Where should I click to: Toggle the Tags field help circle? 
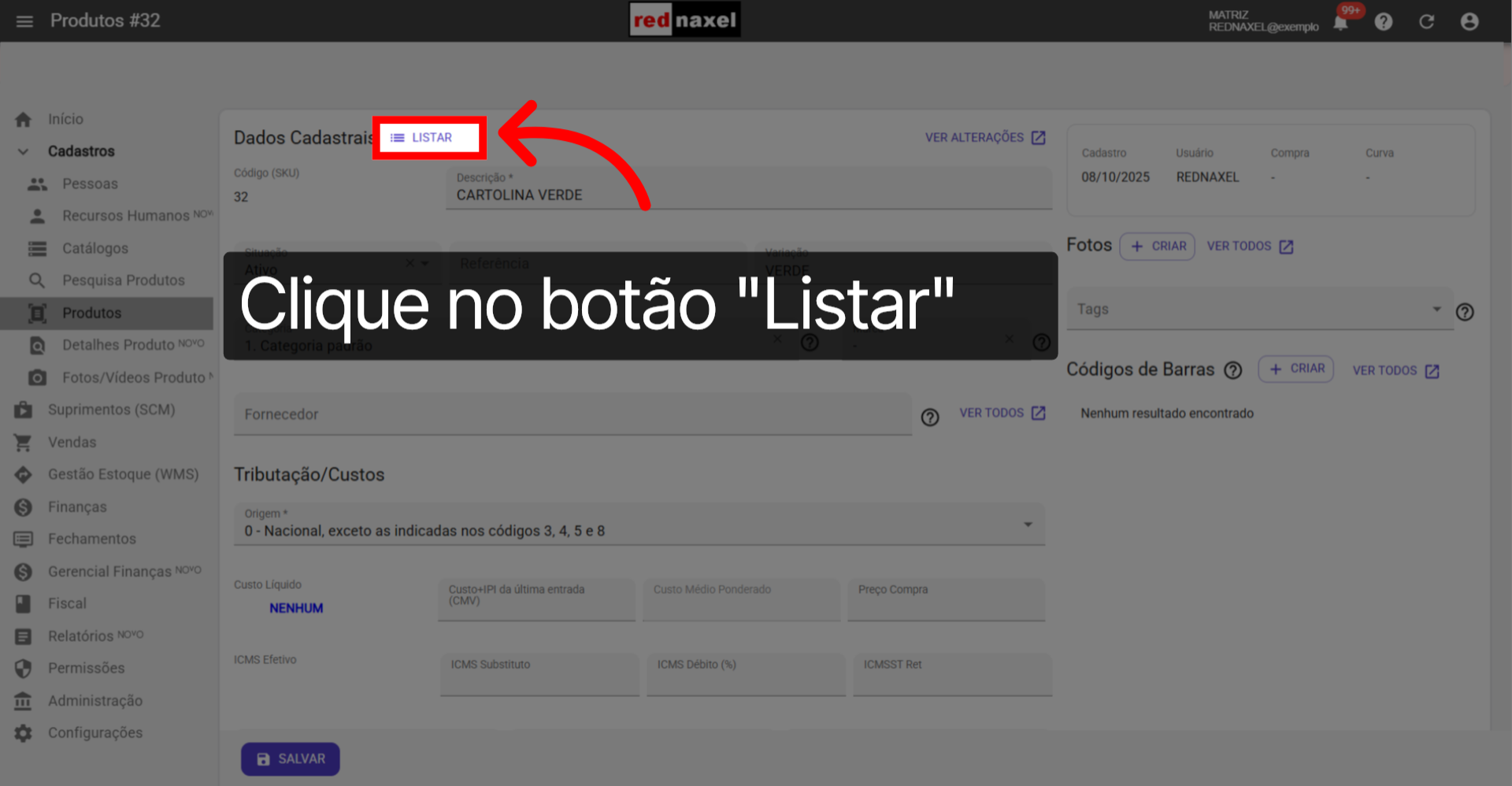click(x=1466, y=312)
